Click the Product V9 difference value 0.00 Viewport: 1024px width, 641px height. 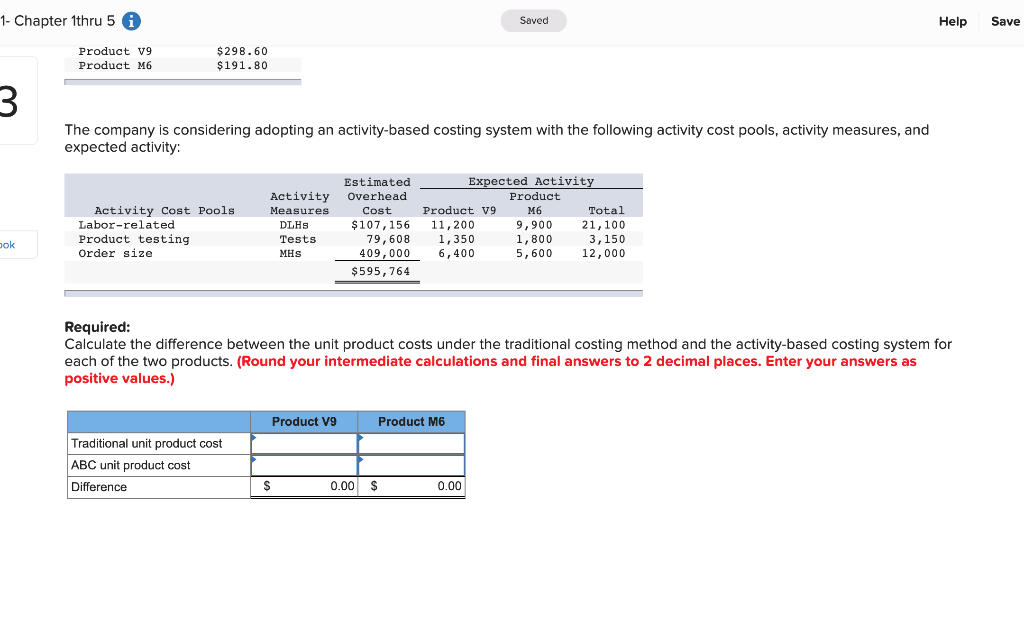(342, 486)
